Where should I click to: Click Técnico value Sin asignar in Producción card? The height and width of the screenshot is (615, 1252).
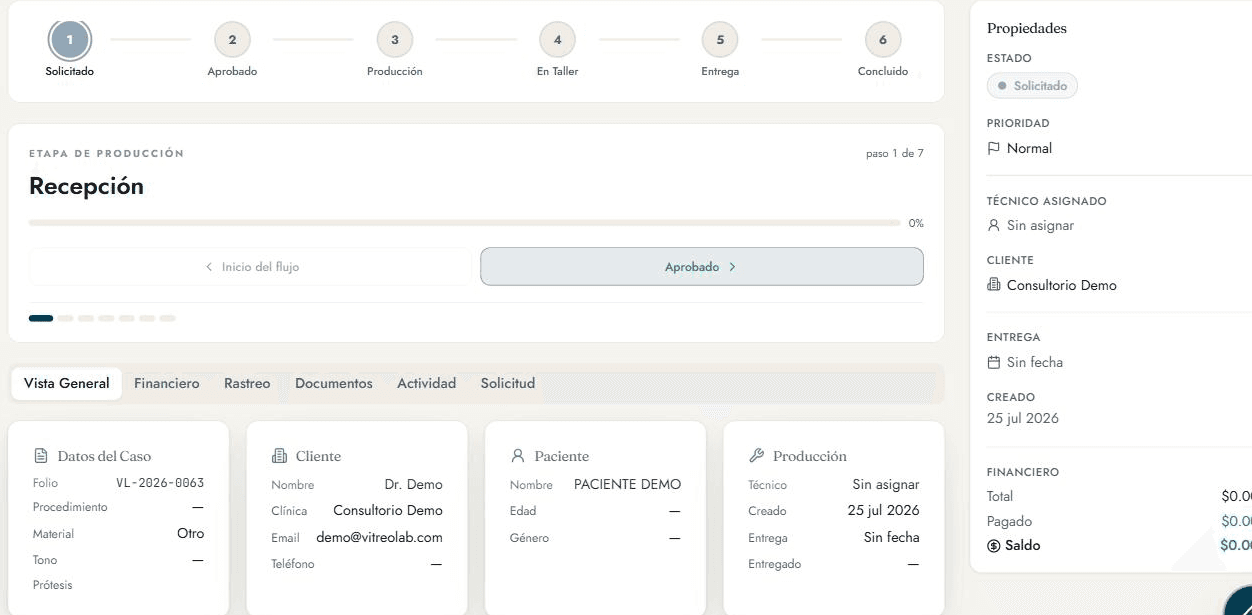pyautogui.click(x=886, y=484)
